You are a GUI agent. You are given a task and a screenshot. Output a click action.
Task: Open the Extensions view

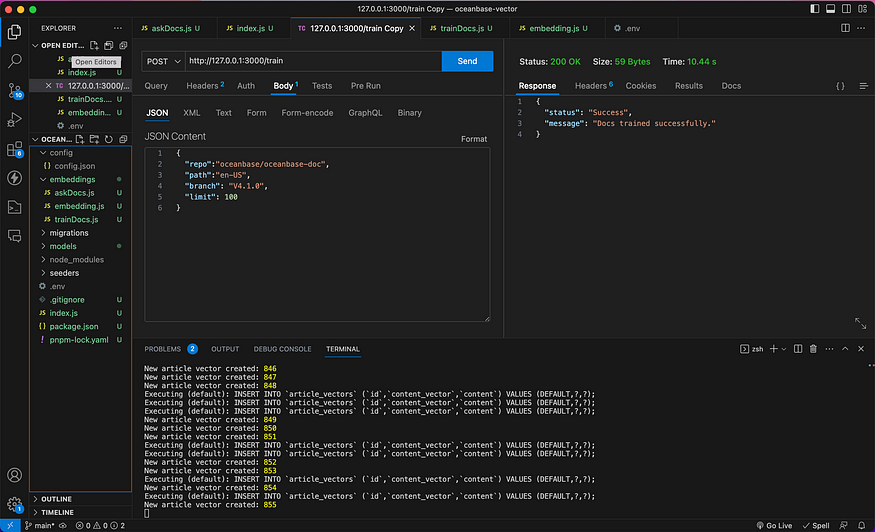(15, 149)
